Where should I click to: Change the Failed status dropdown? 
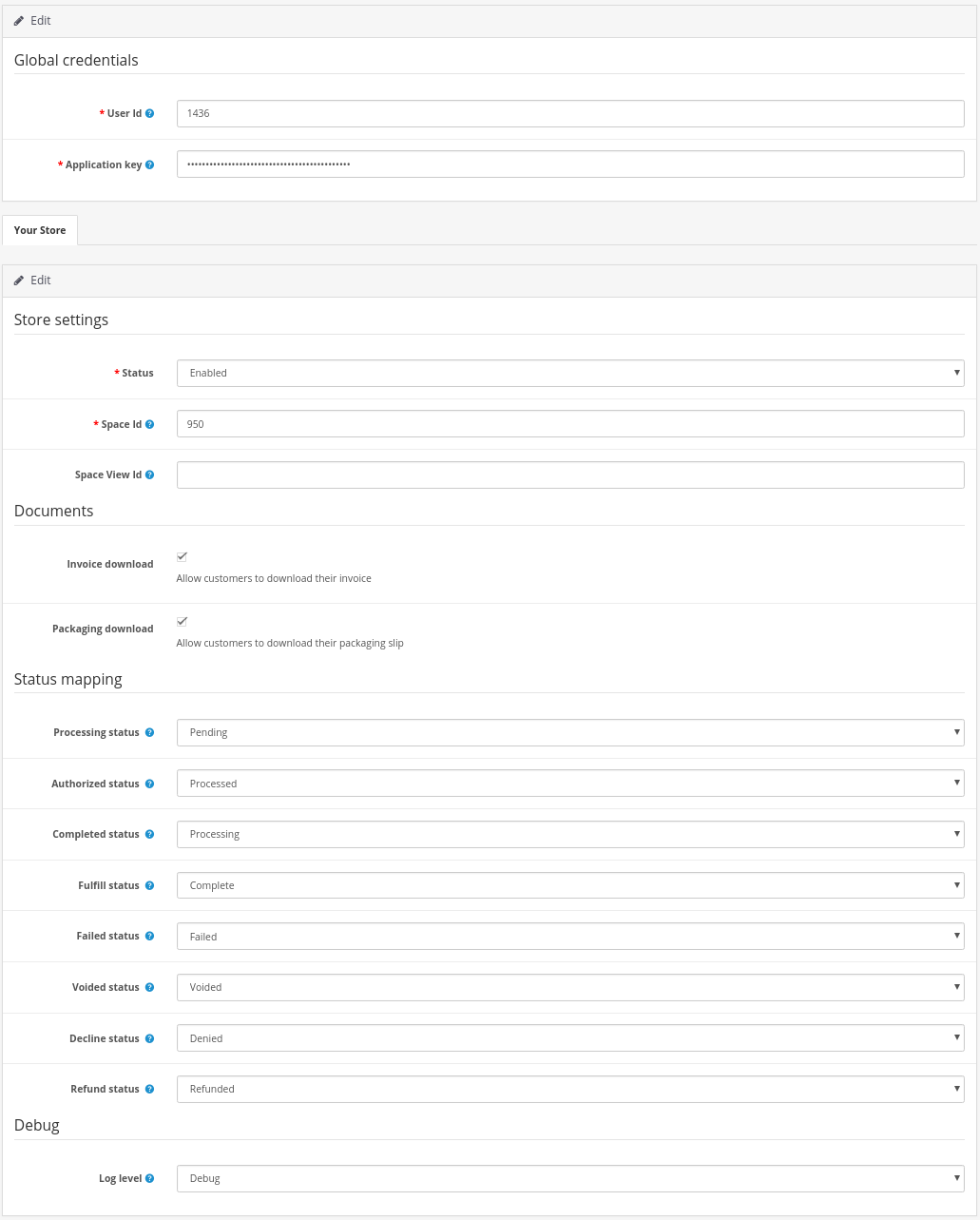(x=570, y=937)
